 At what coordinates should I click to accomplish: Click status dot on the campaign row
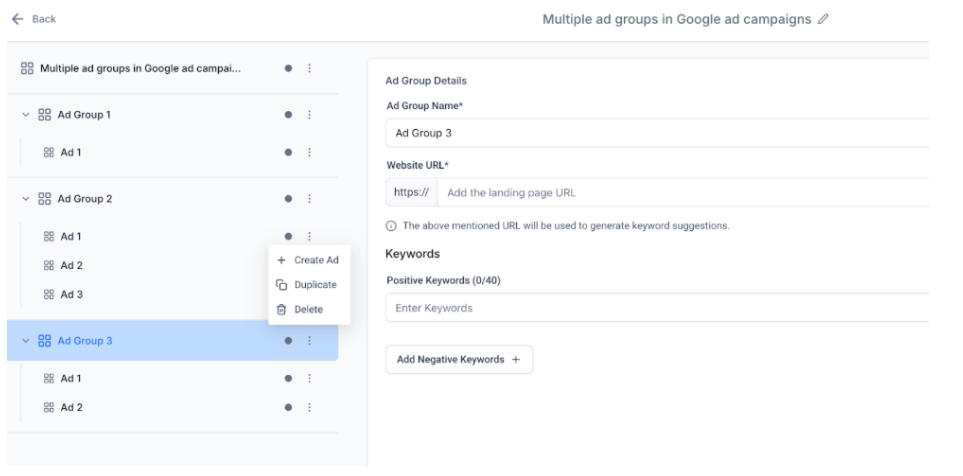(288, 69)
